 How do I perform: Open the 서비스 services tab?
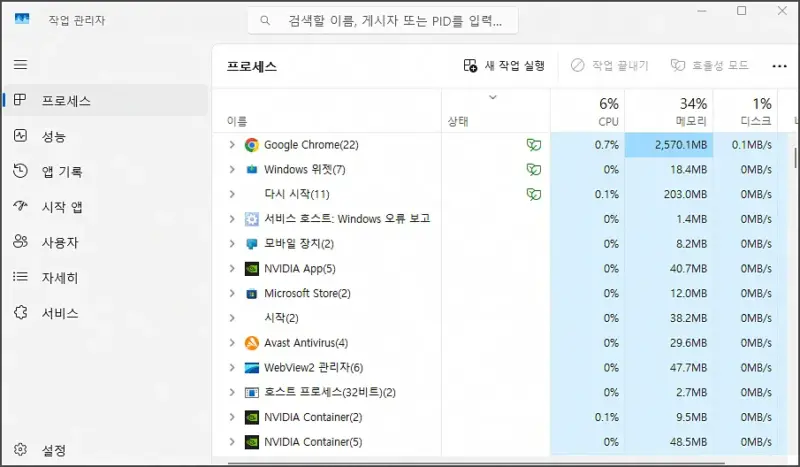click(106, 313)
